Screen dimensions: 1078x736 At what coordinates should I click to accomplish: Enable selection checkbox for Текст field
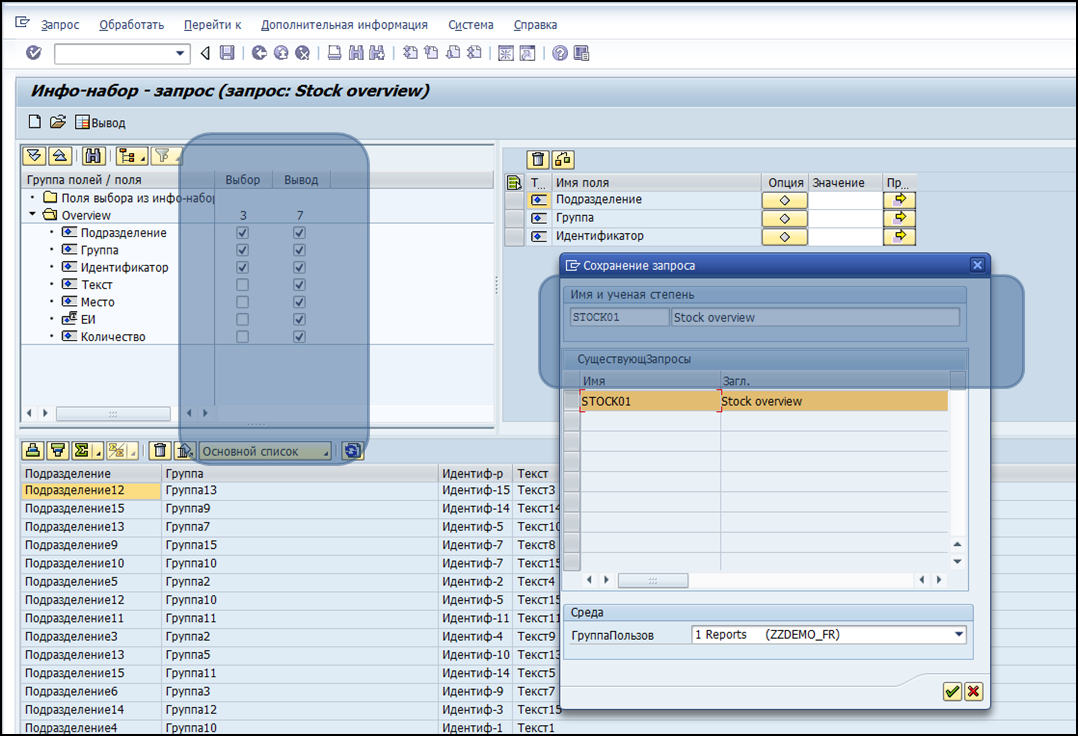pyautogui.click(x=242, y=285)
